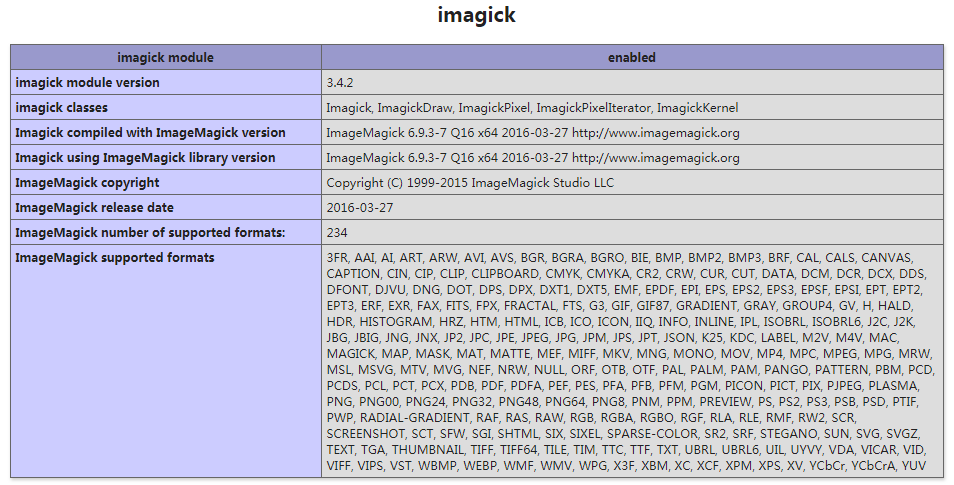Viewport: 954px width, 485px height.
Task: Select the supported formats count "234"
Action: coord(337,233)
